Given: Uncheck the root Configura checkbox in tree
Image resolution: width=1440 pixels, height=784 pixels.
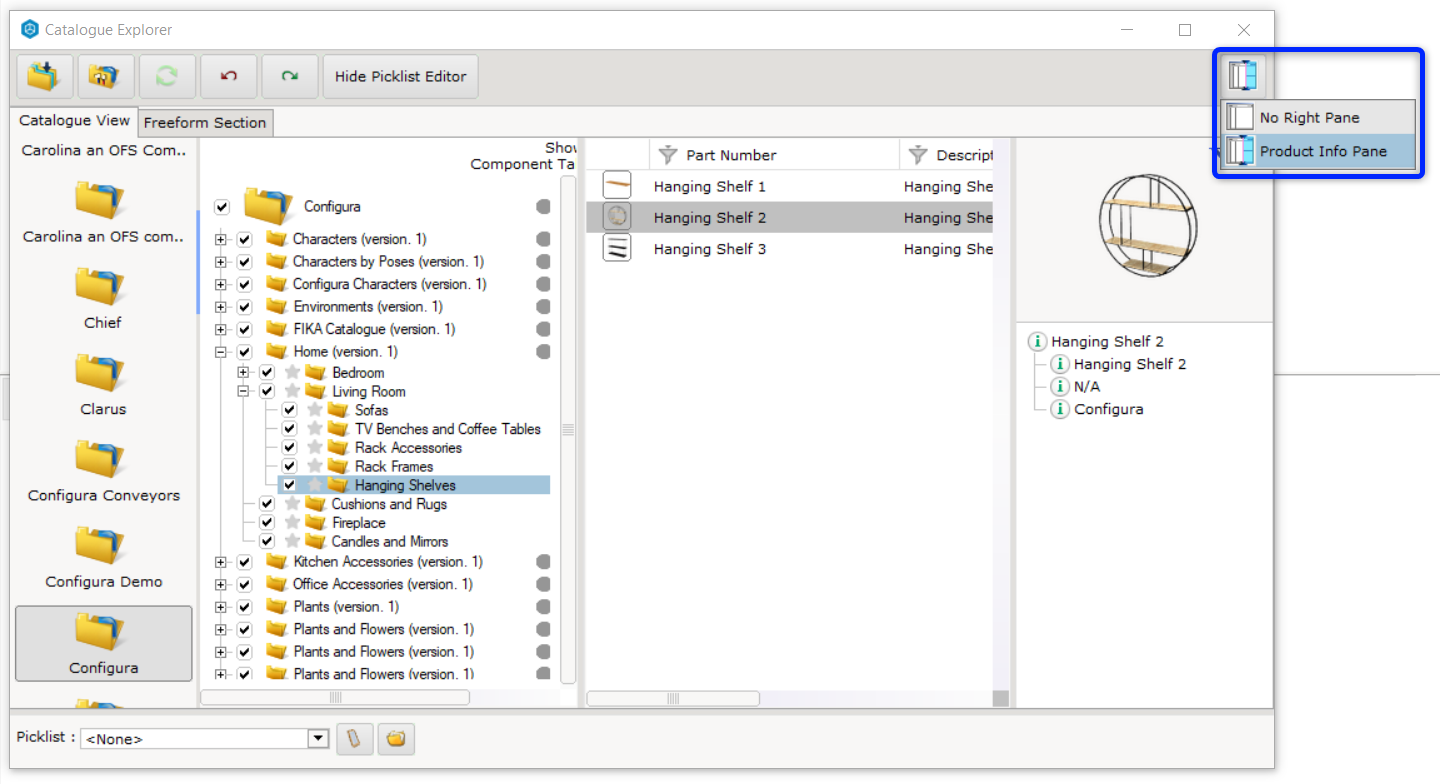Looking at the screenshot, I should pos(222,207).
